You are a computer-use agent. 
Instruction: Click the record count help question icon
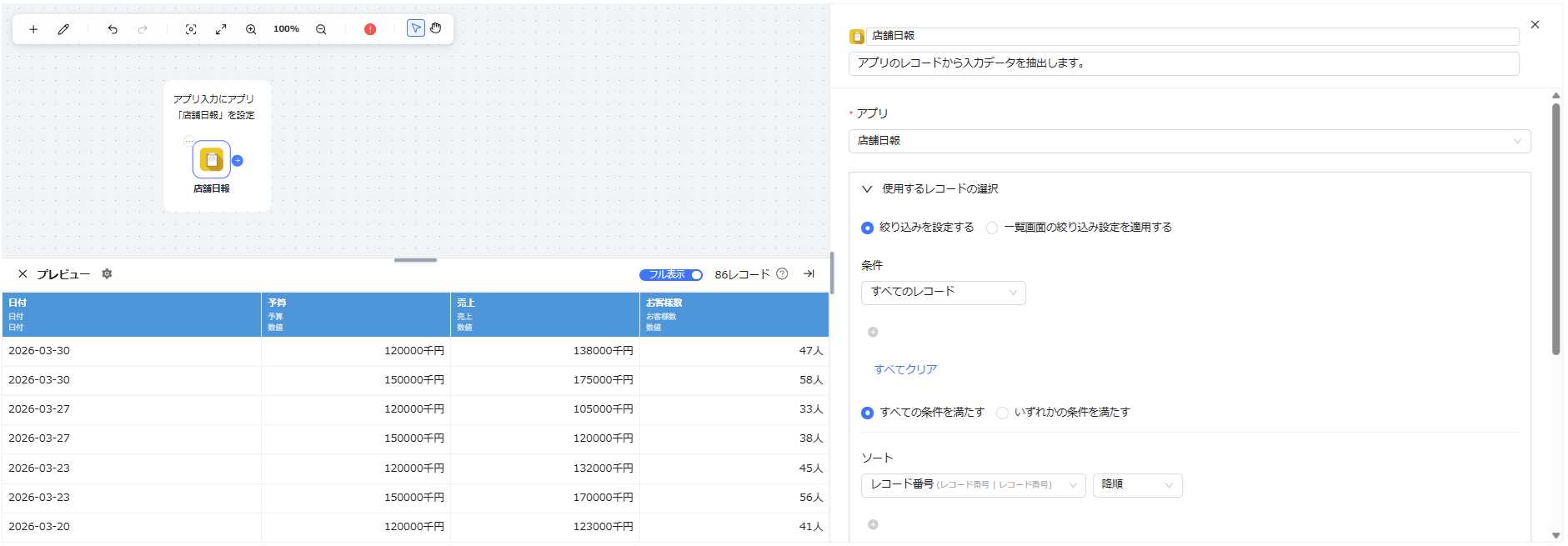(x=782, y=273)
